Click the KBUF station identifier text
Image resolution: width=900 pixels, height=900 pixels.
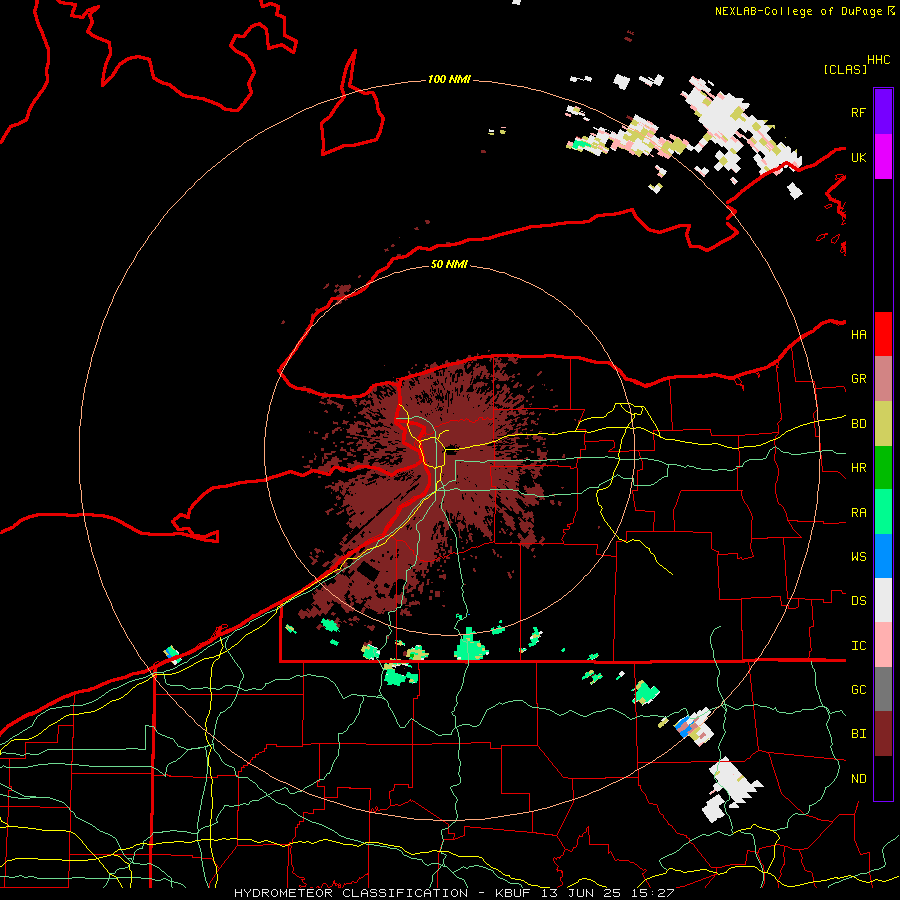[x=513, y=893]
